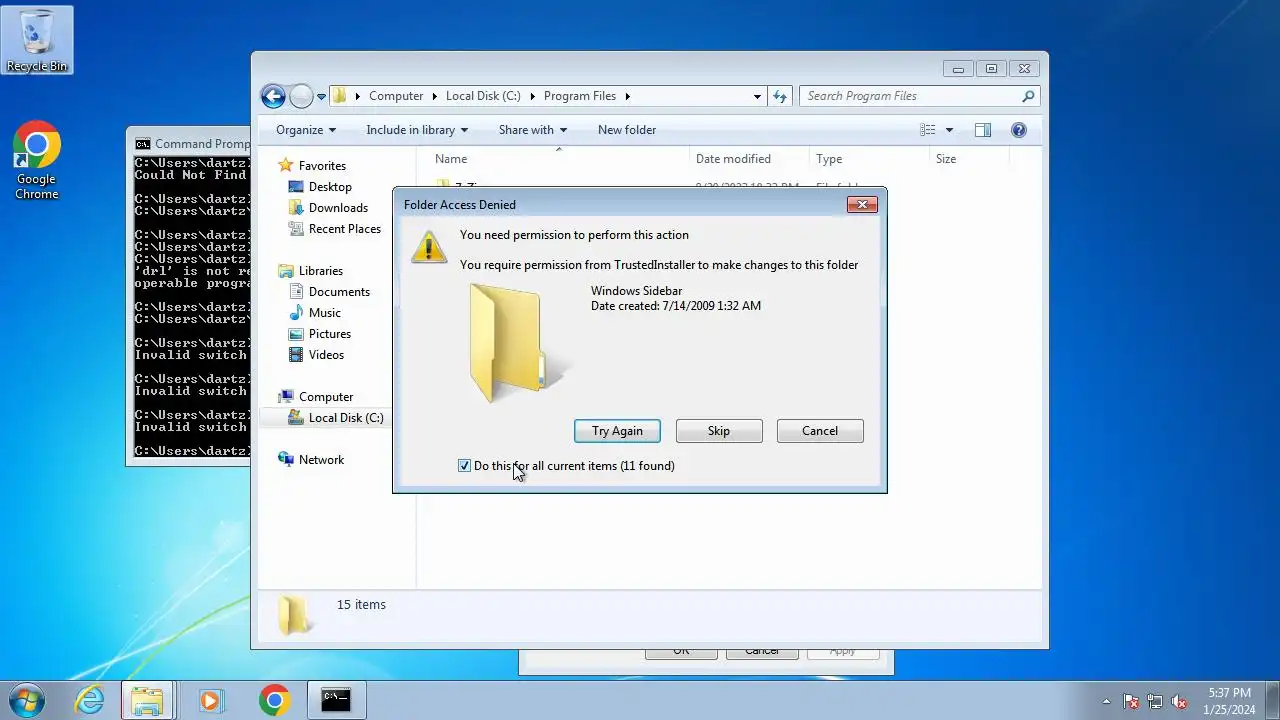Click the search magnifier icon
1280x720 pixels.
coord(1028,96)
